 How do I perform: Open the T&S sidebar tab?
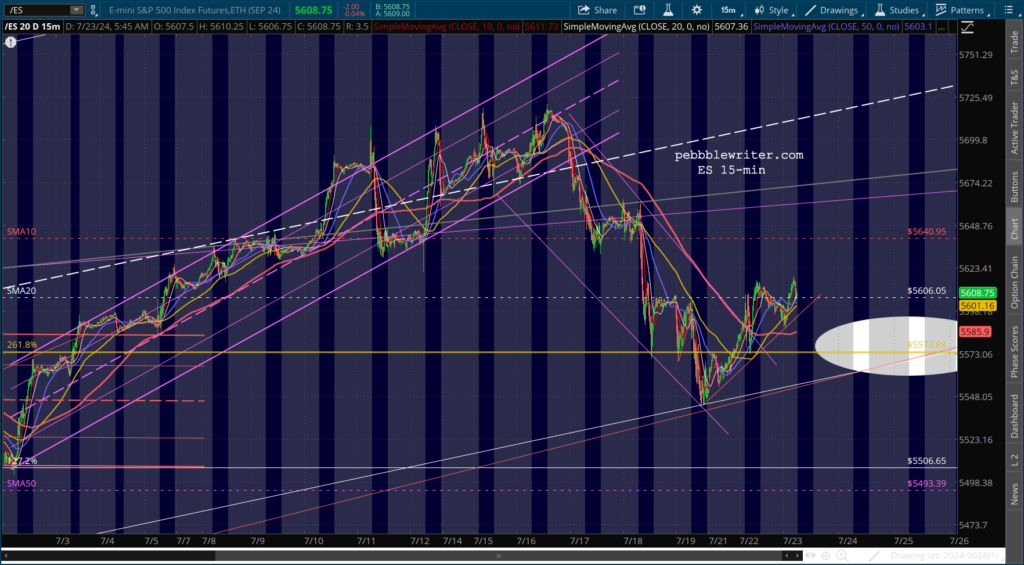[x=1015, y=76]
